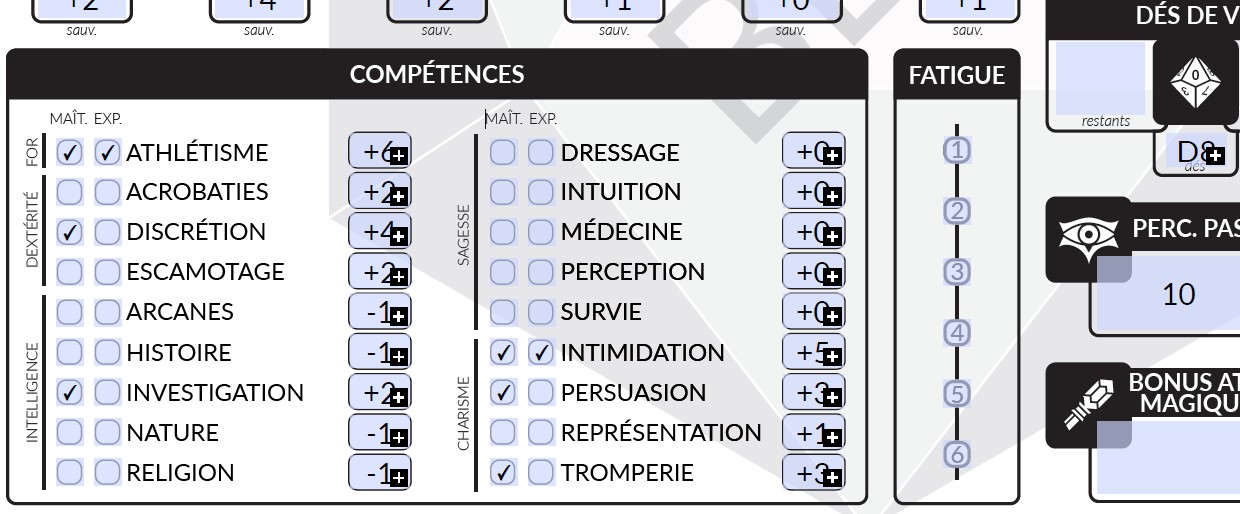This screenshot has width=1240, height=514.
Task: Click the plus icon beside Athlétisme modifier
Action: tap(398, 156)
